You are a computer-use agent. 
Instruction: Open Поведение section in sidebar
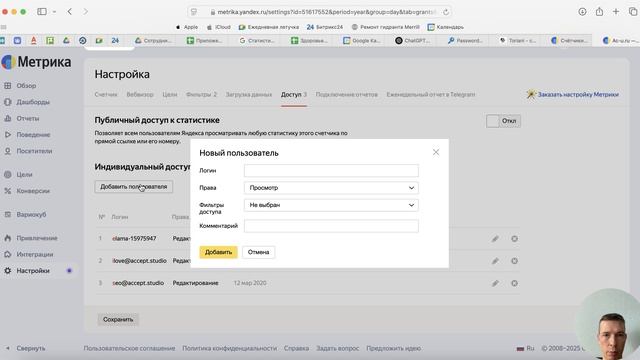[x=33, y=135]
